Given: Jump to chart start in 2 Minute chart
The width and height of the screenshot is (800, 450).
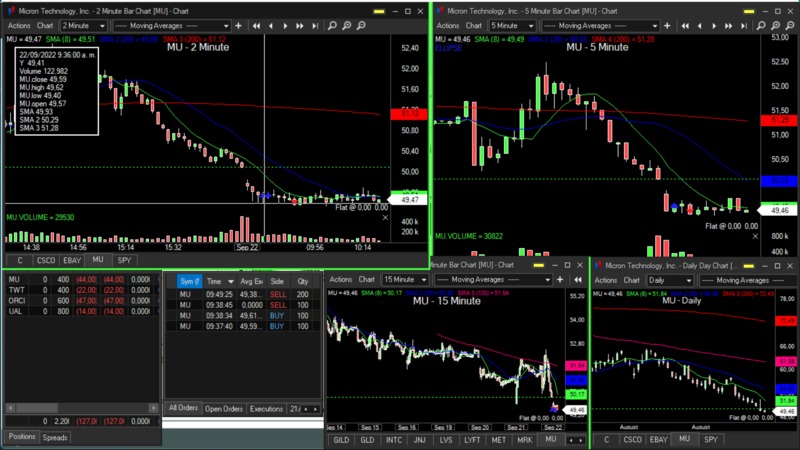Looking at the screenshot, I should pos(258,24).
